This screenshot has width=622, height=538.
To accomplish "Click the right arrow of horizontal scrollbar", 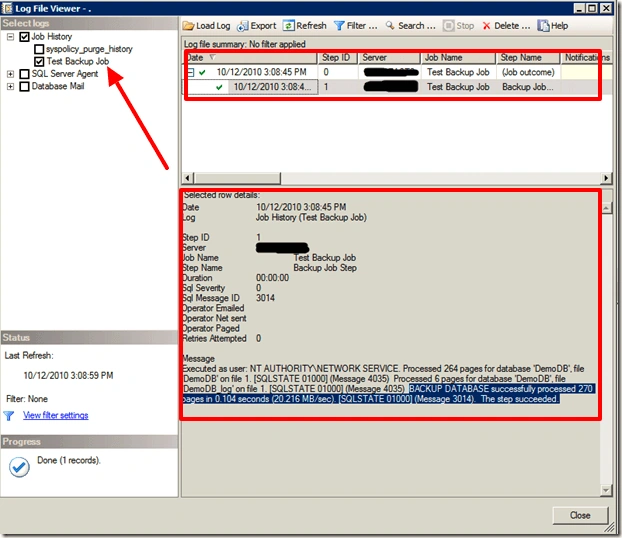I will 606,178.
